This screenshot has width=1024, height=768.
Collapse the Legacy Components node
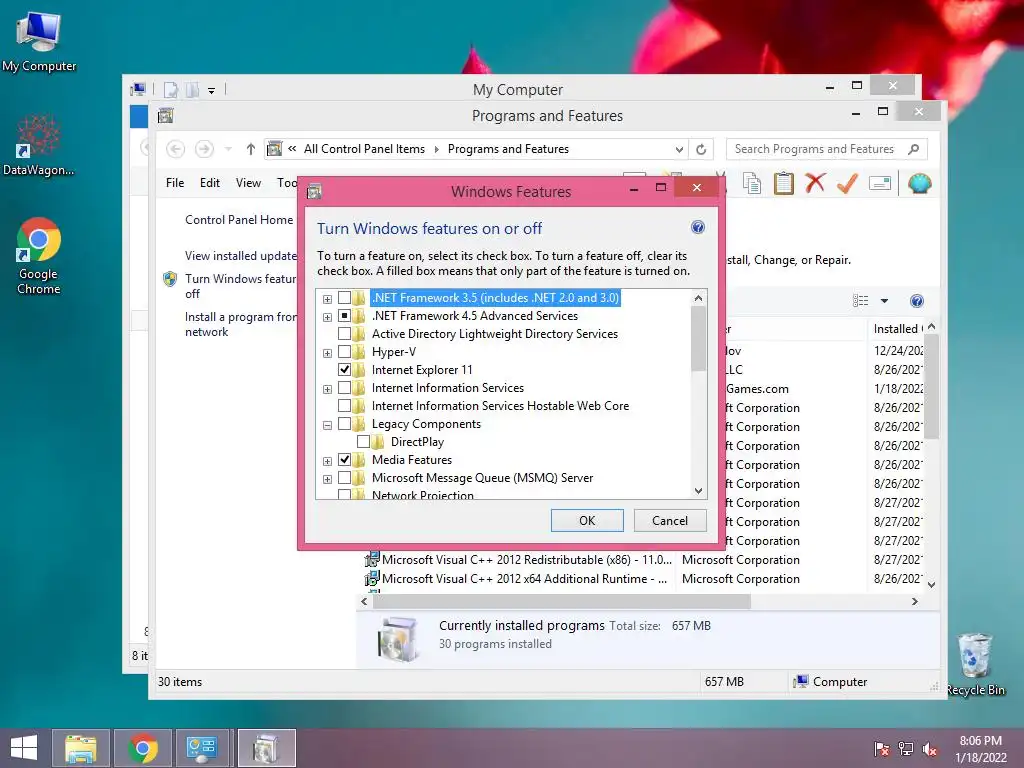[327, 425]
